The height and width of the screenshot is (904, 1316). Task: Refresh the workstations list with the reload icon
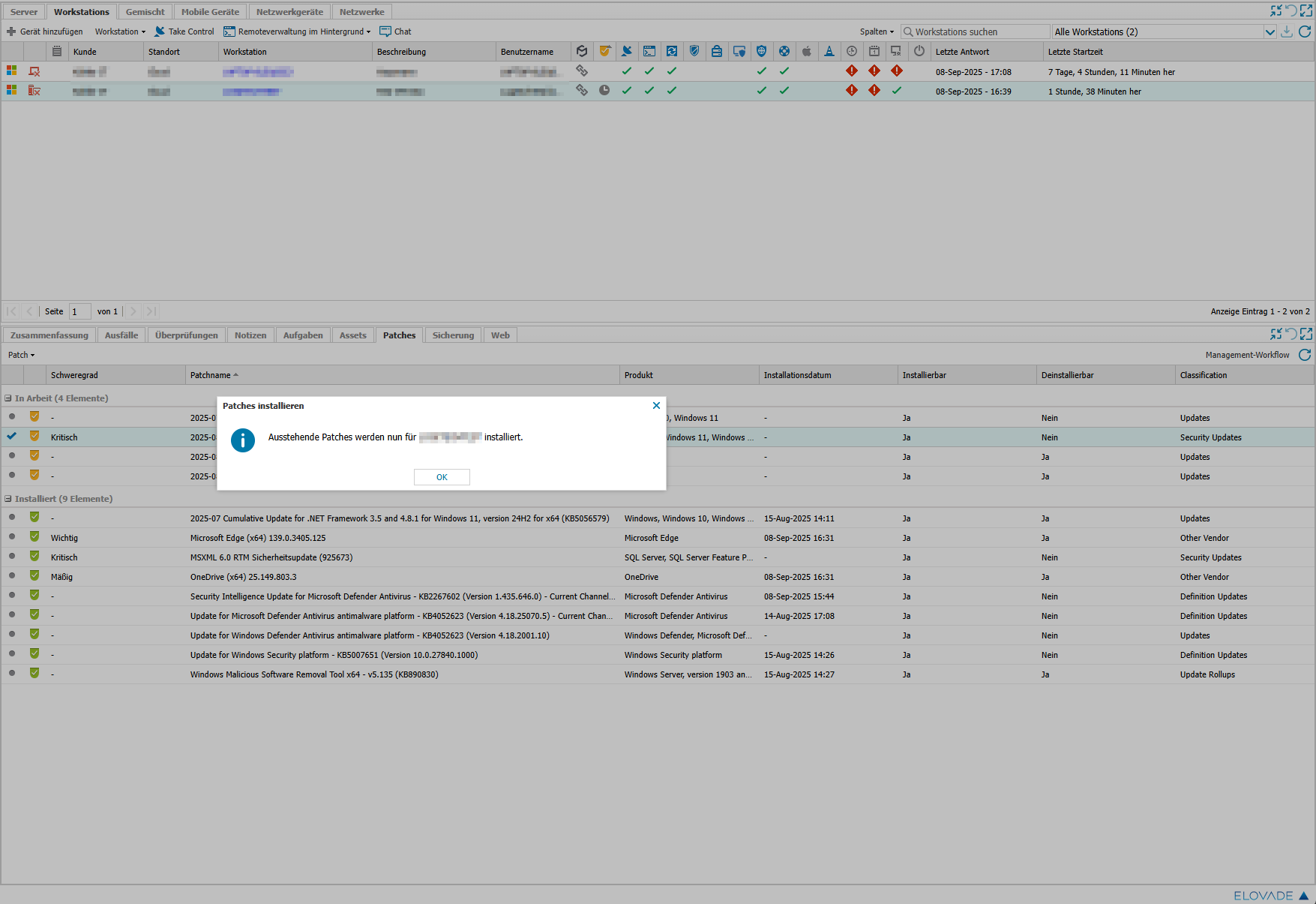pos(1305,32)
